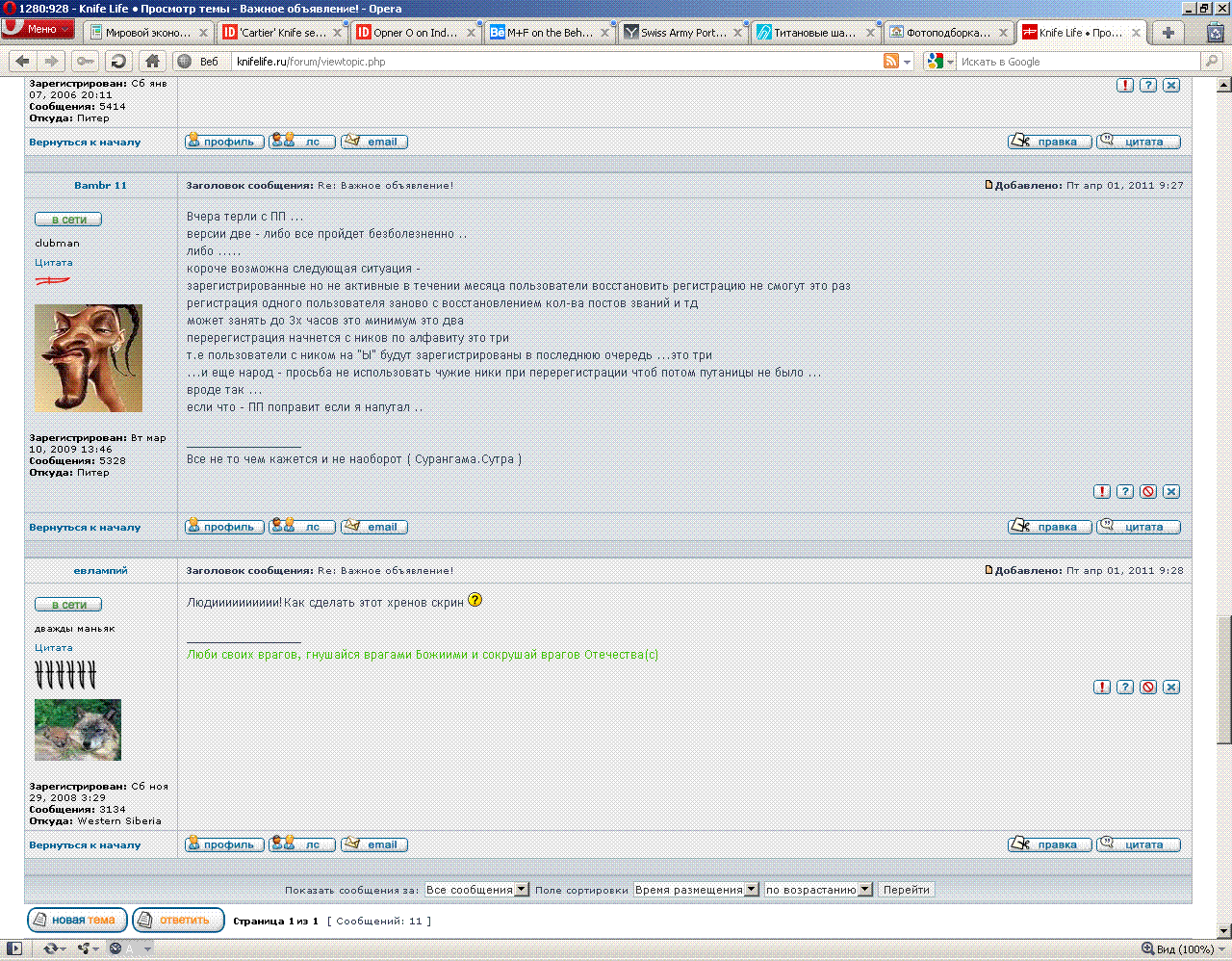
Task: Click the RSS feed icon in address bar
Action: 891,61
